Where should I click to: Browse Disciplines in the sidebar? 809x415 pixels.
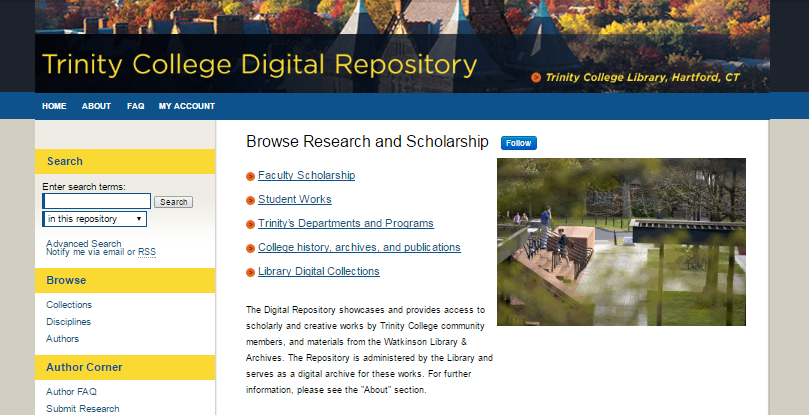tap(69, 322)
